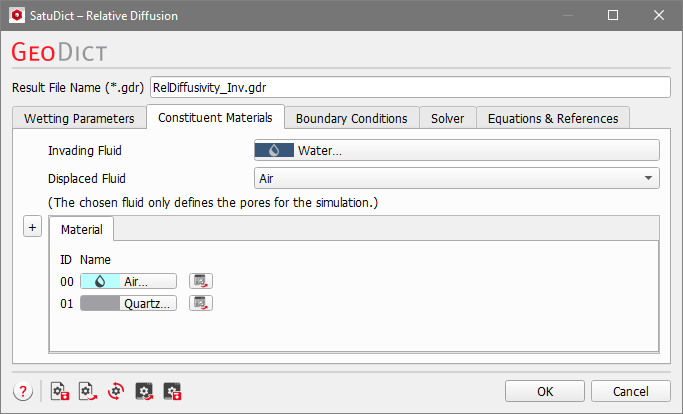Screen dimensions: 683x414
Task: Close the SatuDict dialog window
Action: click(x=659, y=15)
